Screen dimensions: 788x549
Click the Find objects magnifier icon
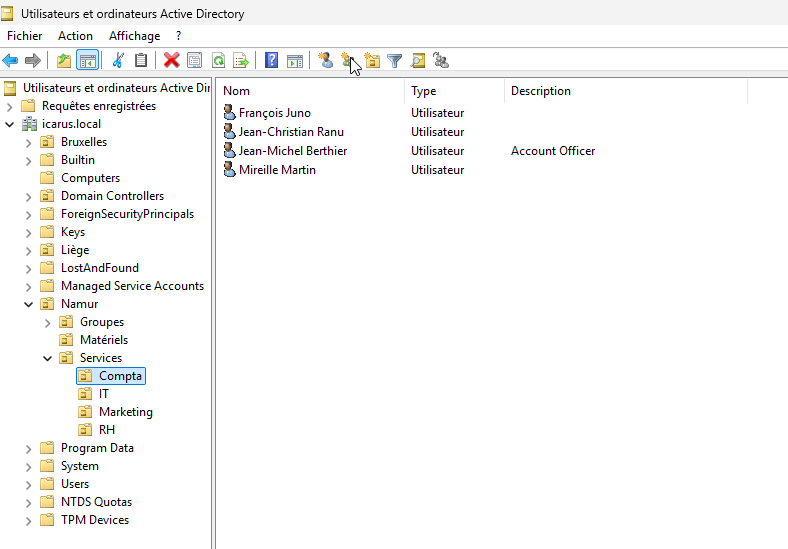(x=418, y=61)
